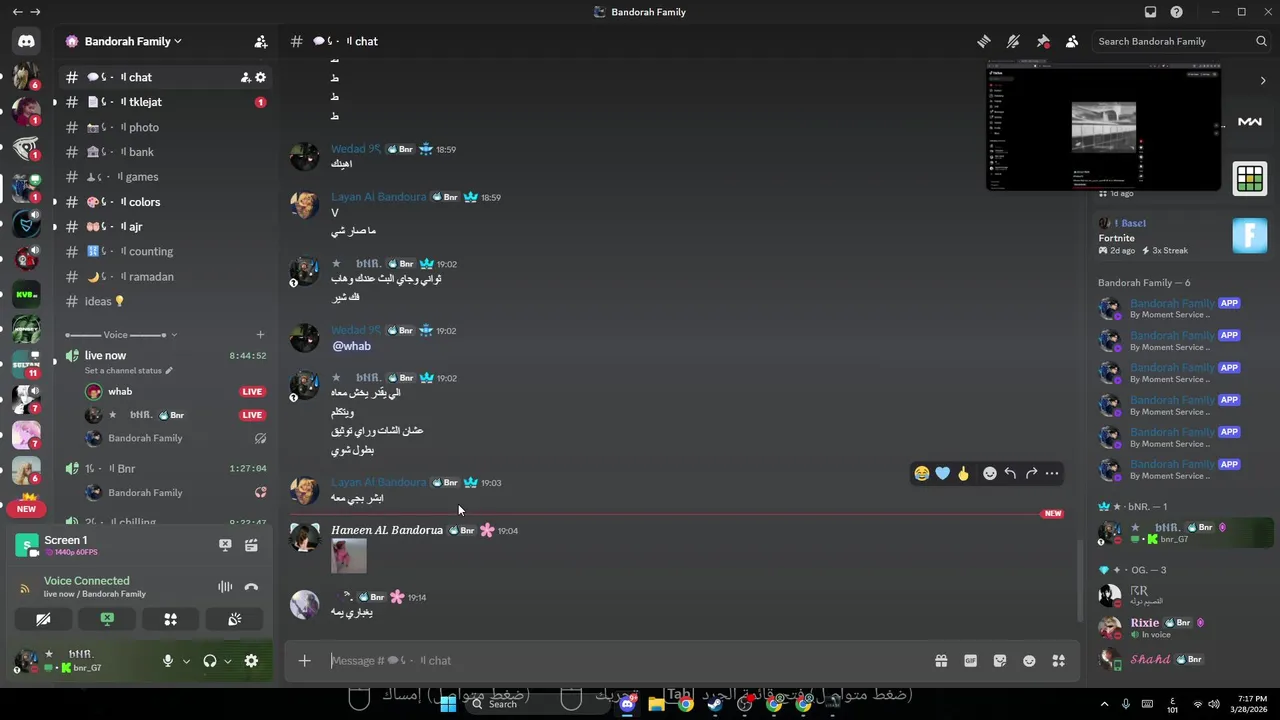
Task: Open help question mark in title bar
Action: click(x=1177, y=12)
